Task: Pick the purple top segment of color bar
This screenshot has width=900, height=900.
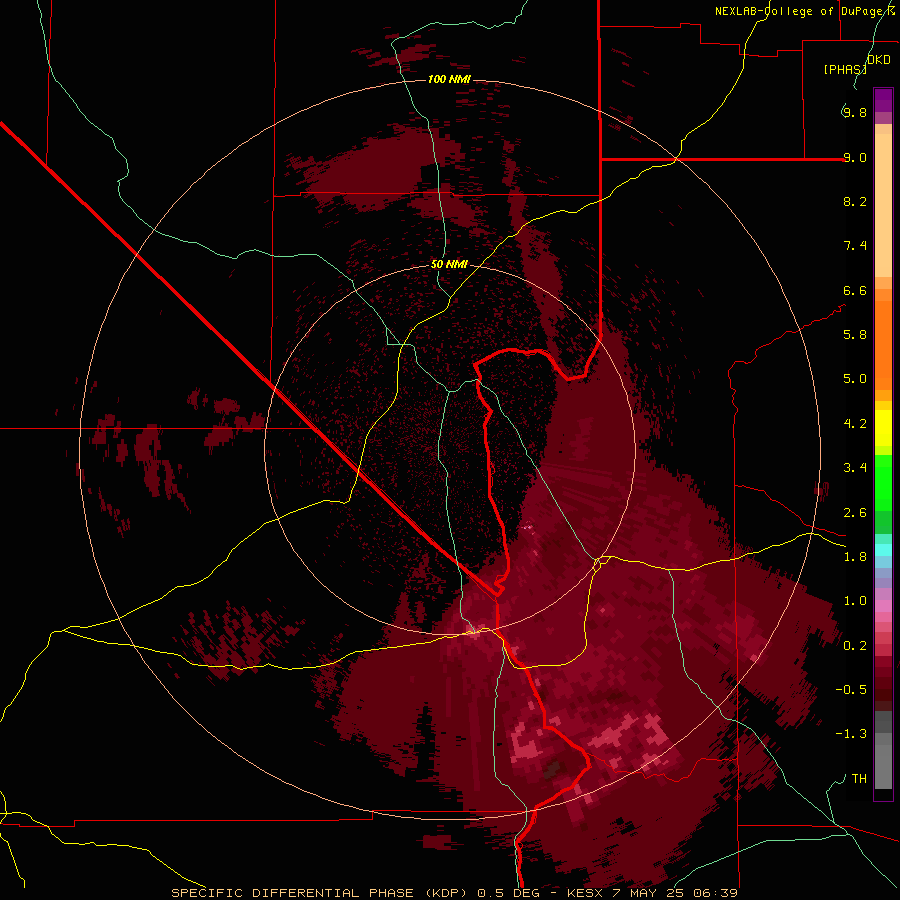Action: click(883, 100)
